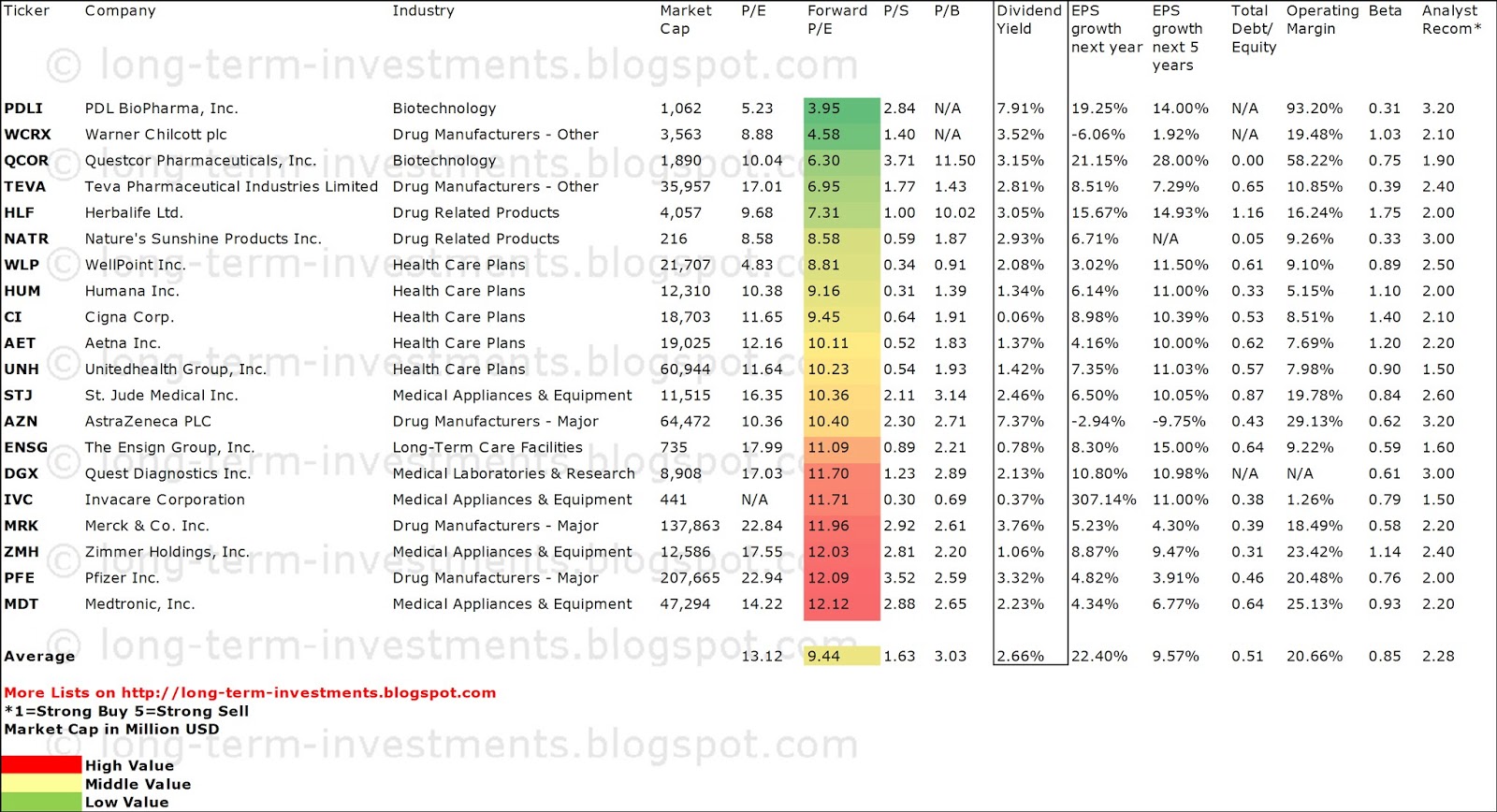
Task: Select the Market Cap in Million USD note
Action: point(111,730)
